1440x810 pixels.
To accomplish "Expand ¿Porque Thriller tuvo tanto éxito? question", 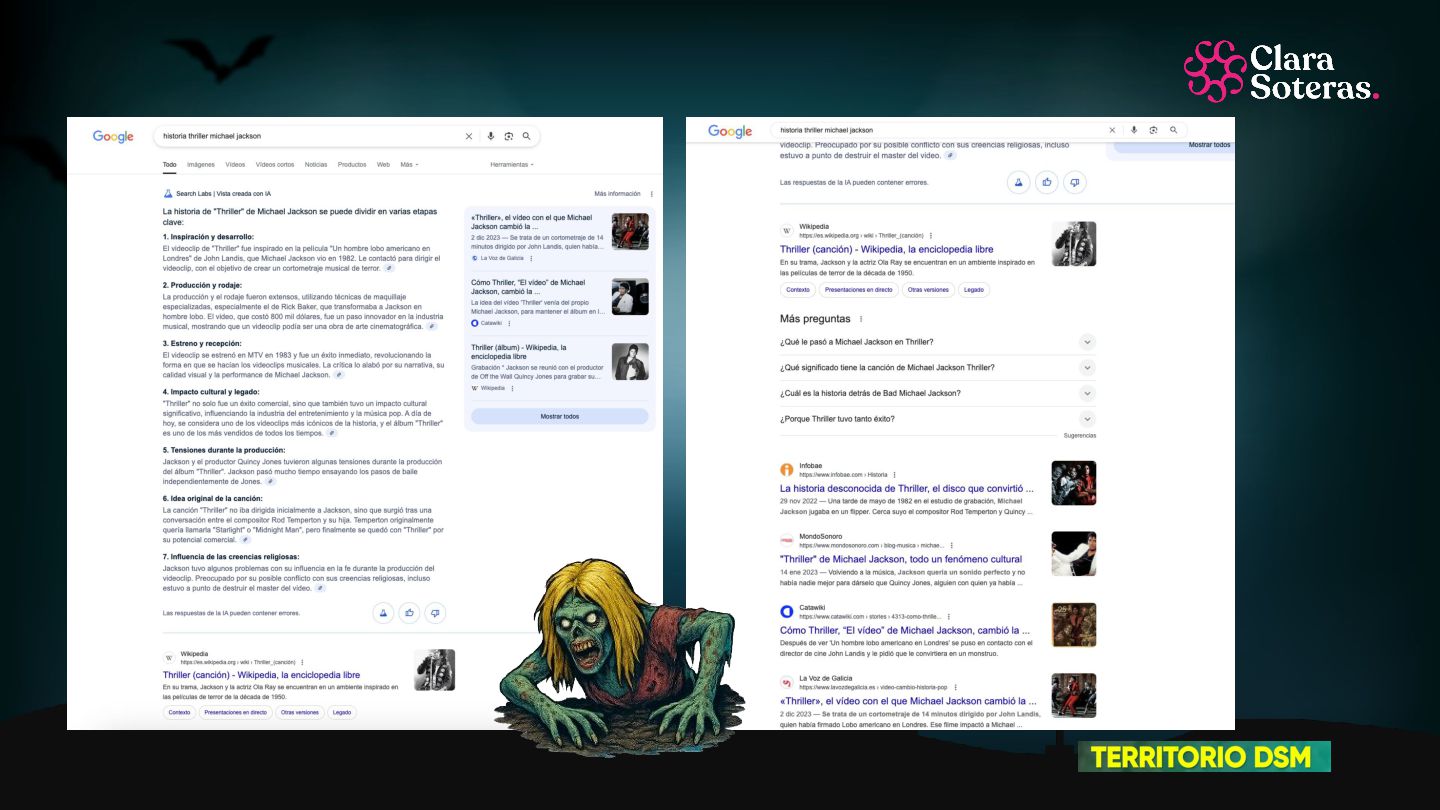I will [938, 419].
